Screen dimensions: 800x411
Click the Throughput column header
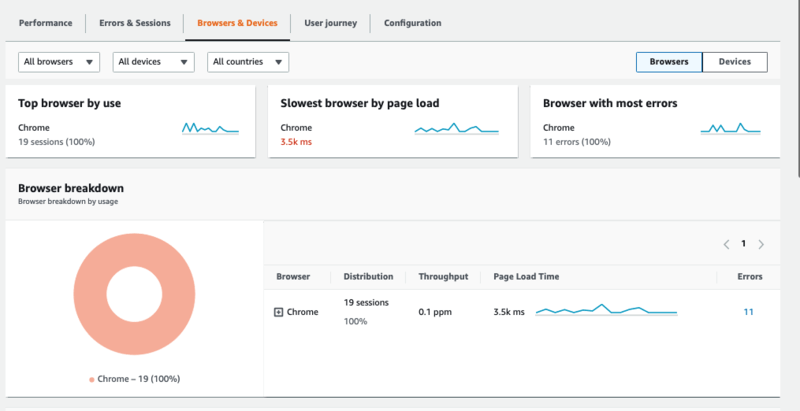pos(443,276)
